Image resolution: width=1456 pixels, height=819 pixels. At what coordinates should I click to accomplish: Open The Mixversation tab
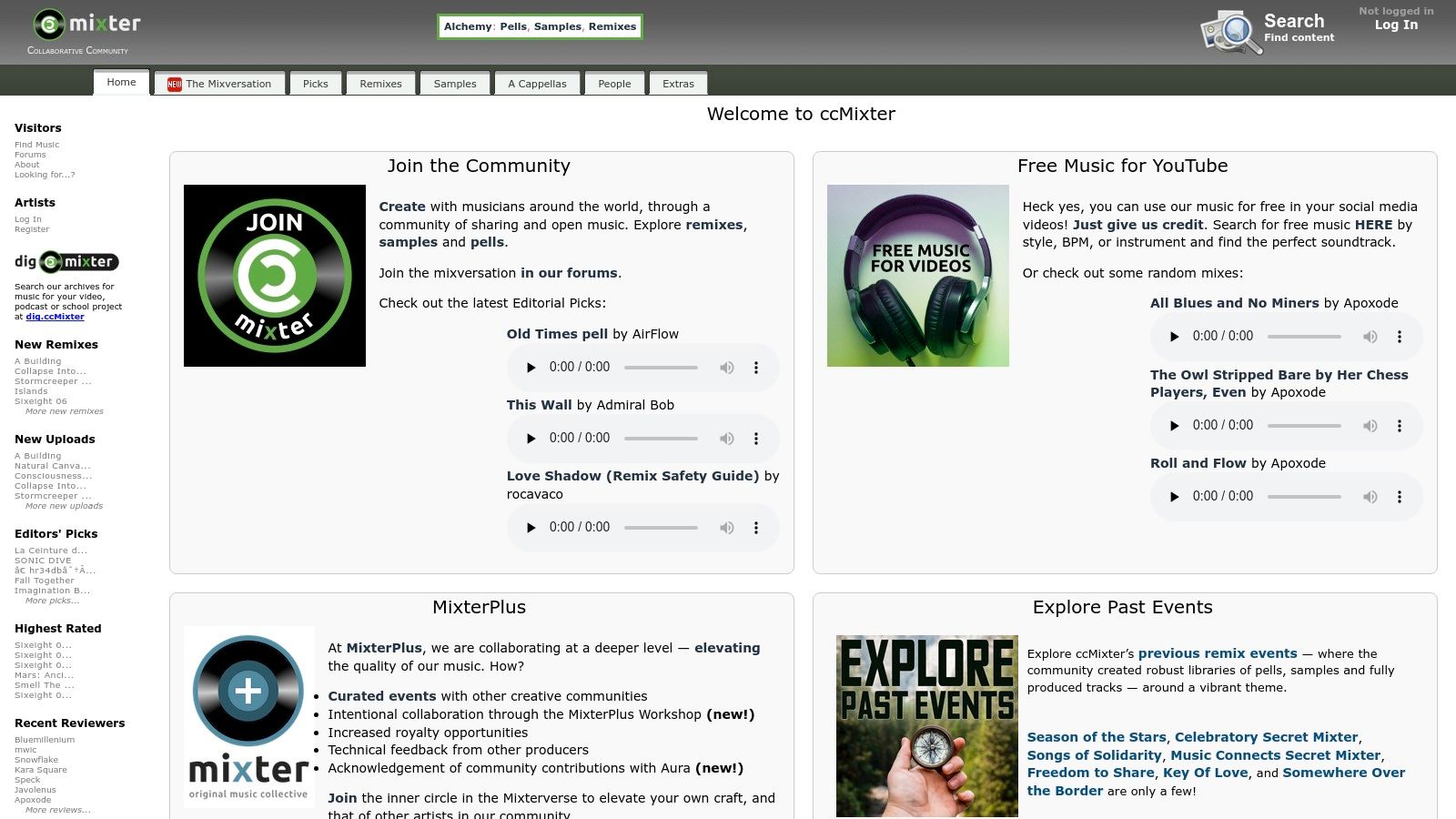219,84
